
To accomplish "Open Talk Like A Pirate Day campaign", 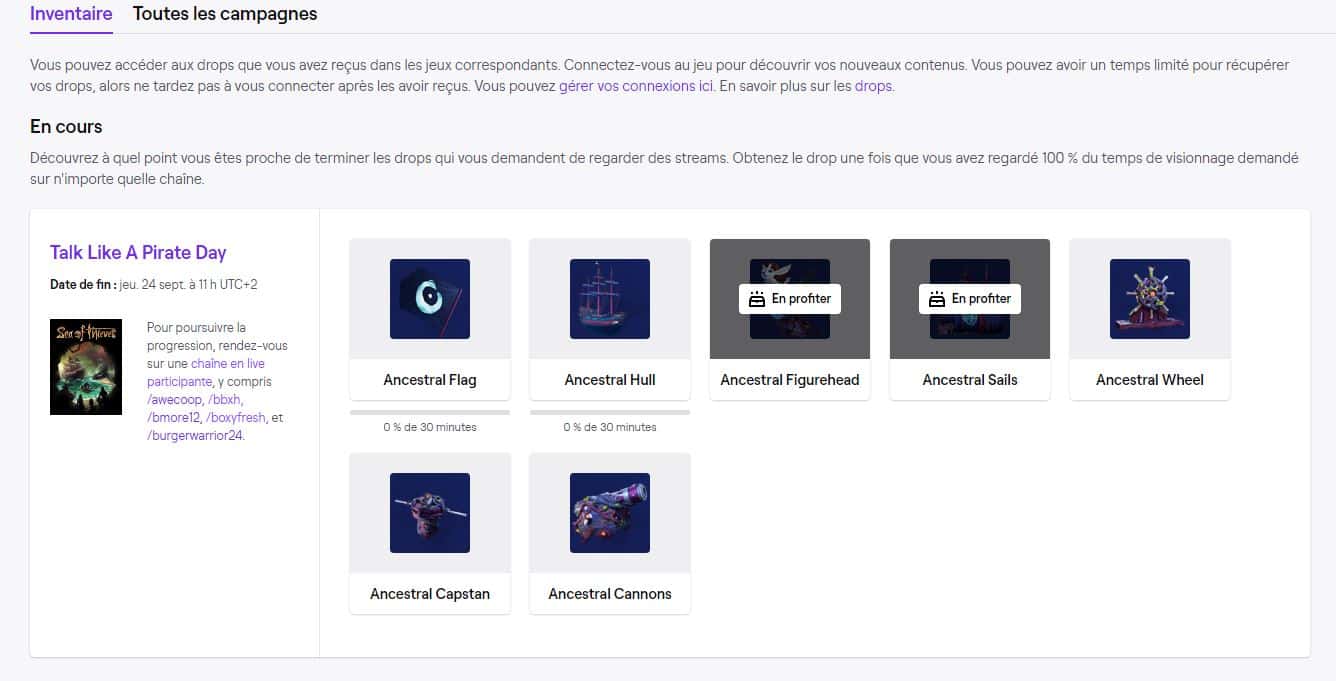I will [138, 253].
